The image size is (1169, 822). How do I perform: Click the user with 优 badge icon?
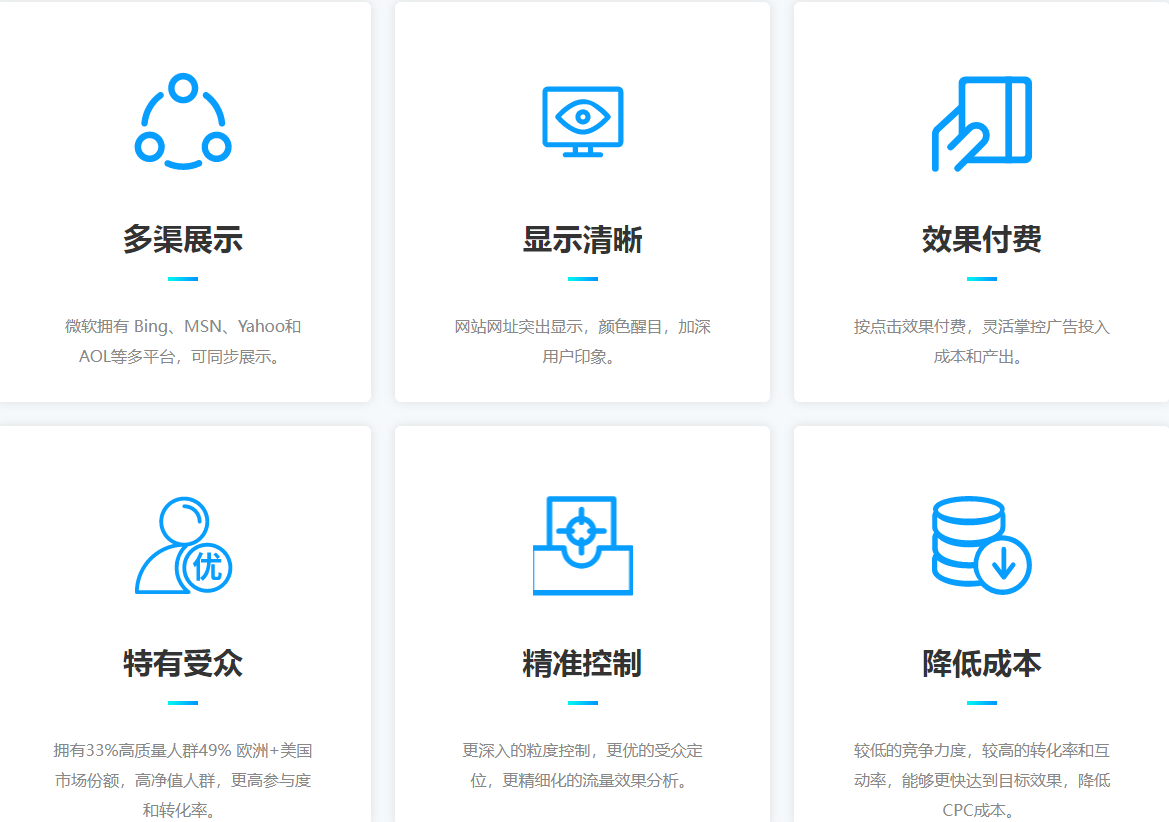(183, 546)
